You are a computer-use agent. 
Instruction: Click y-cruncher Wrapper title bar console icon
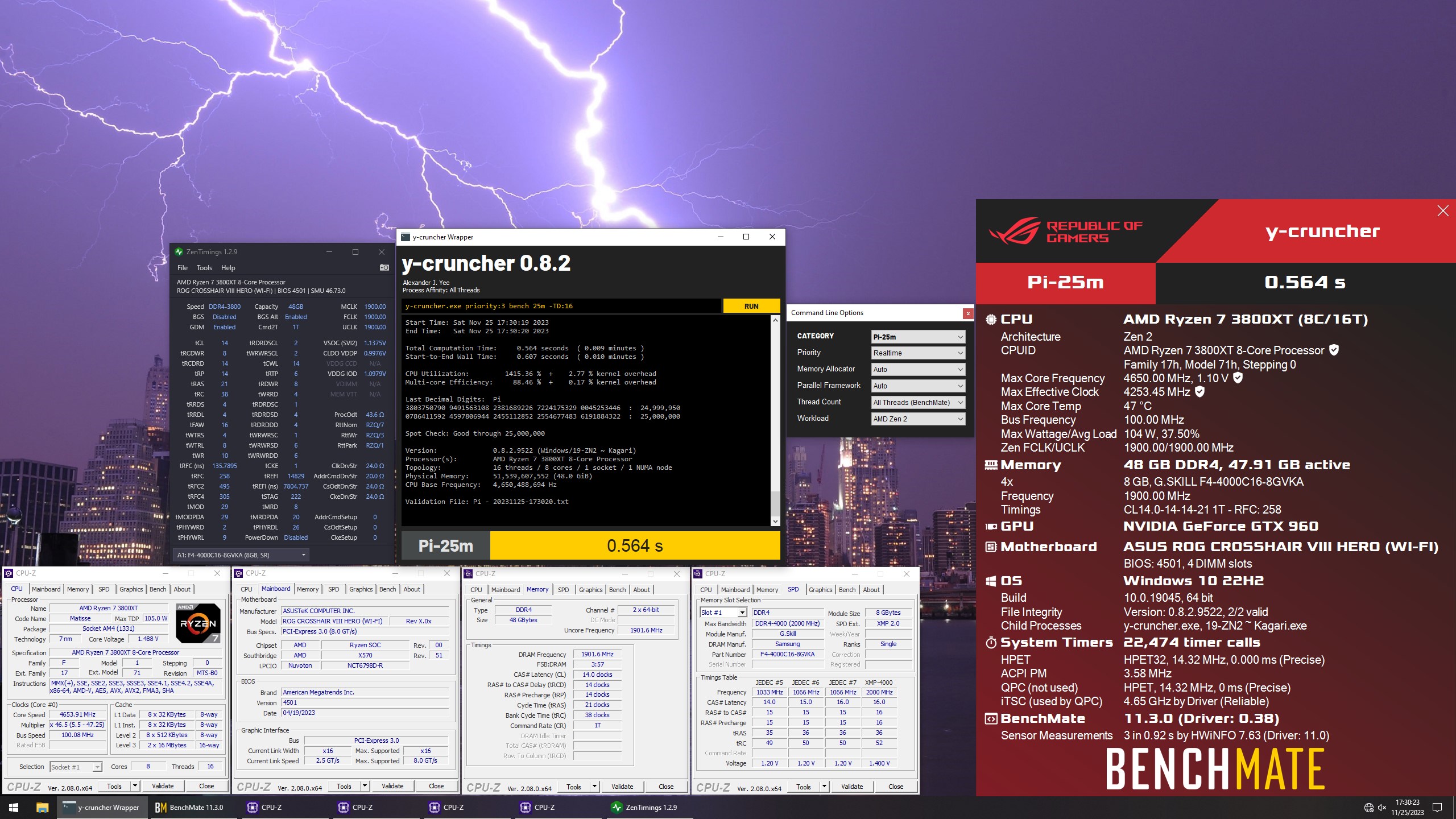tap(406, 237)
